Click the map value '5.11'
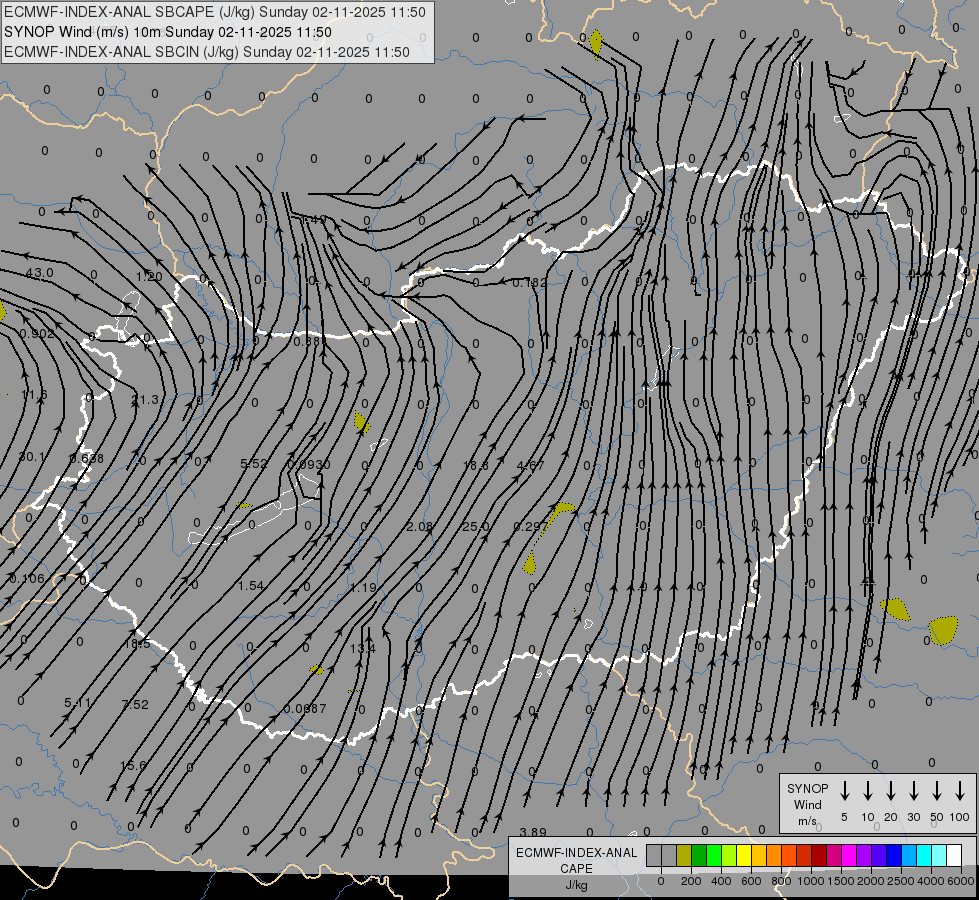This screenshot has width=979, height=900. click(77, 703)
